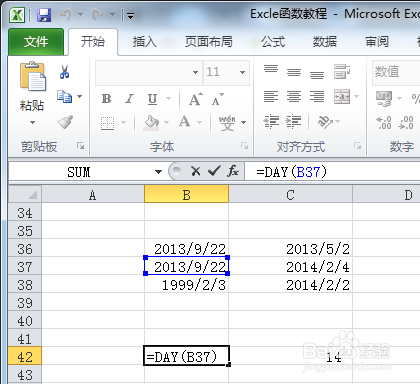Viewport: 420px width, 384px height.
Task: Select row 38 header
Action: (x=25, y=285)
